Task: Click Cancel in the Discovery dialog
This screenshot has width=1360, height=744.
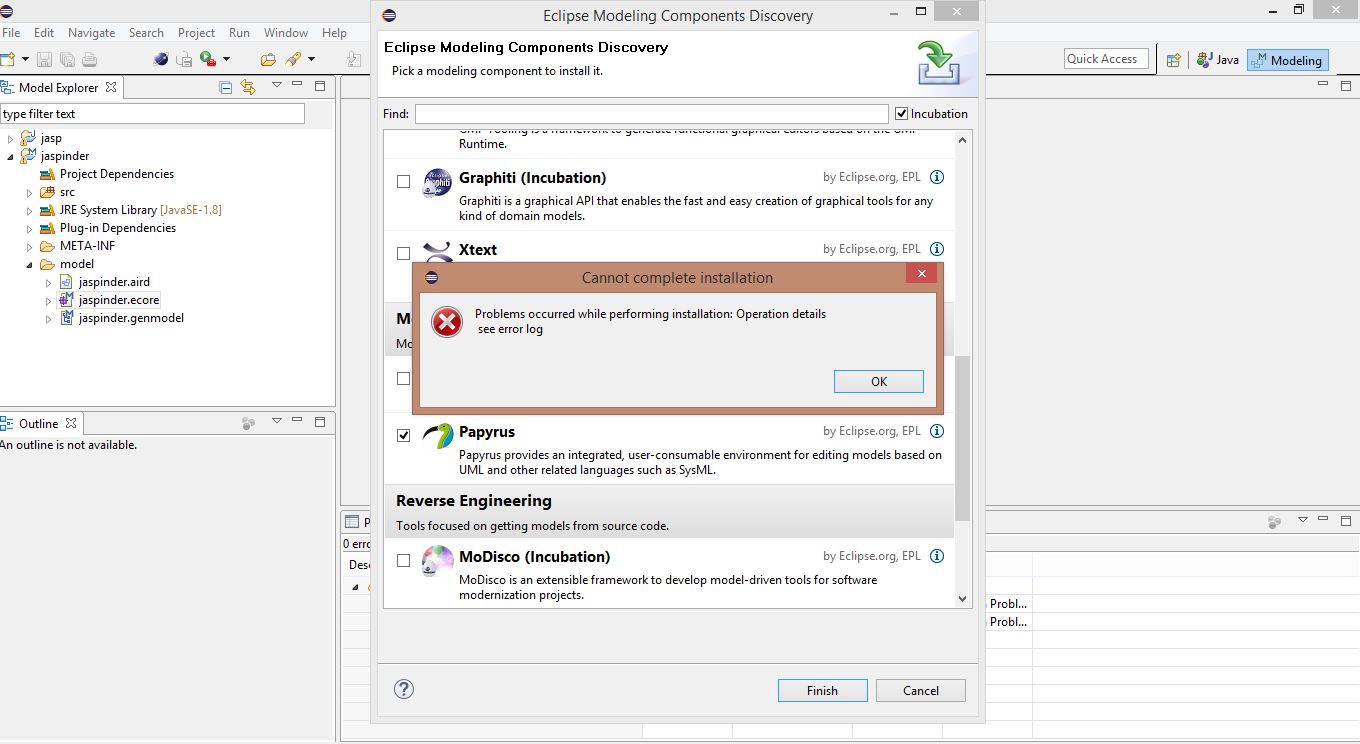Action: point(920,690)
